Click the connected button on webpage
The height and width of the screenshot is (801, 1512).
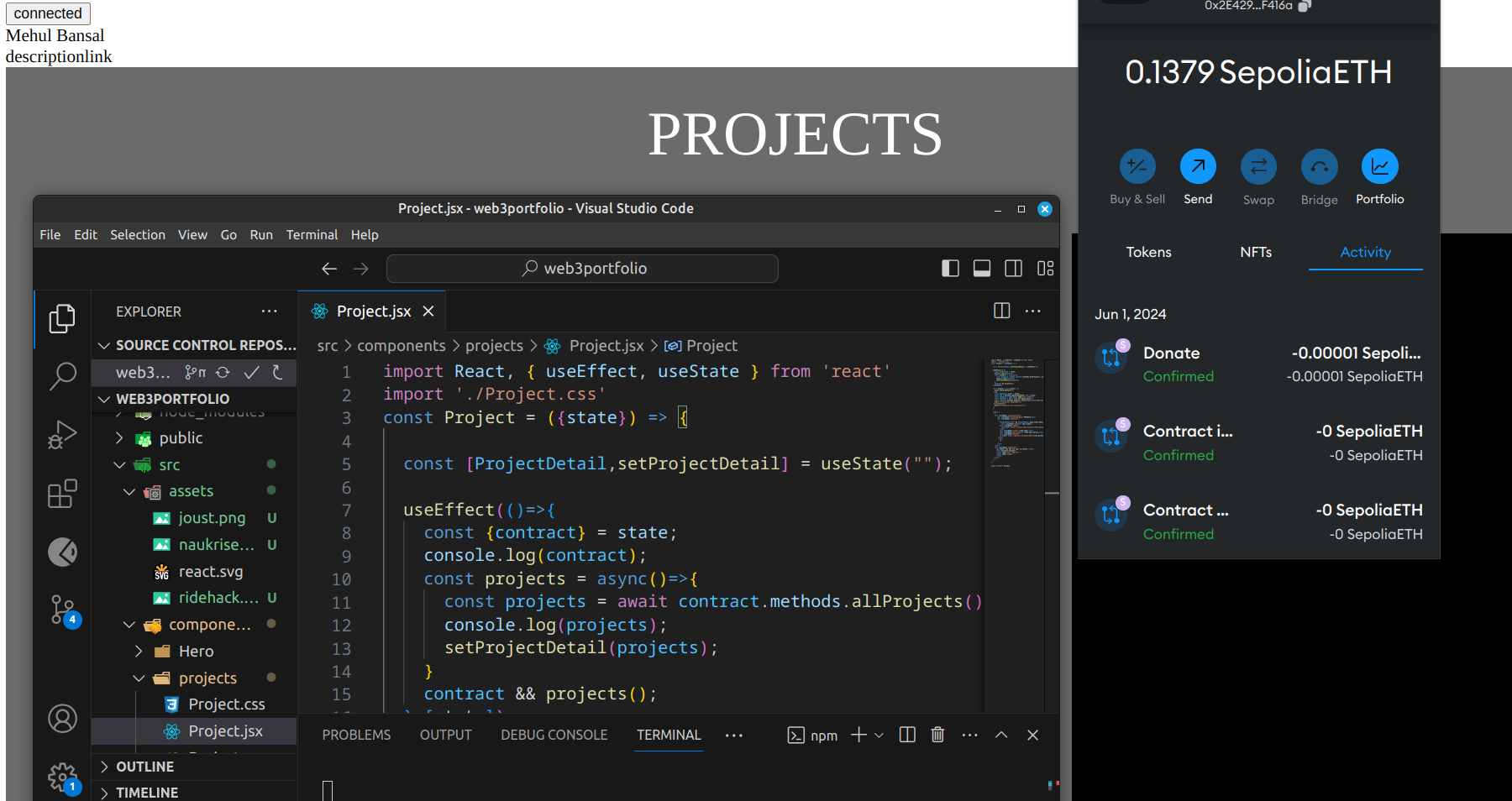click(48, 13)
